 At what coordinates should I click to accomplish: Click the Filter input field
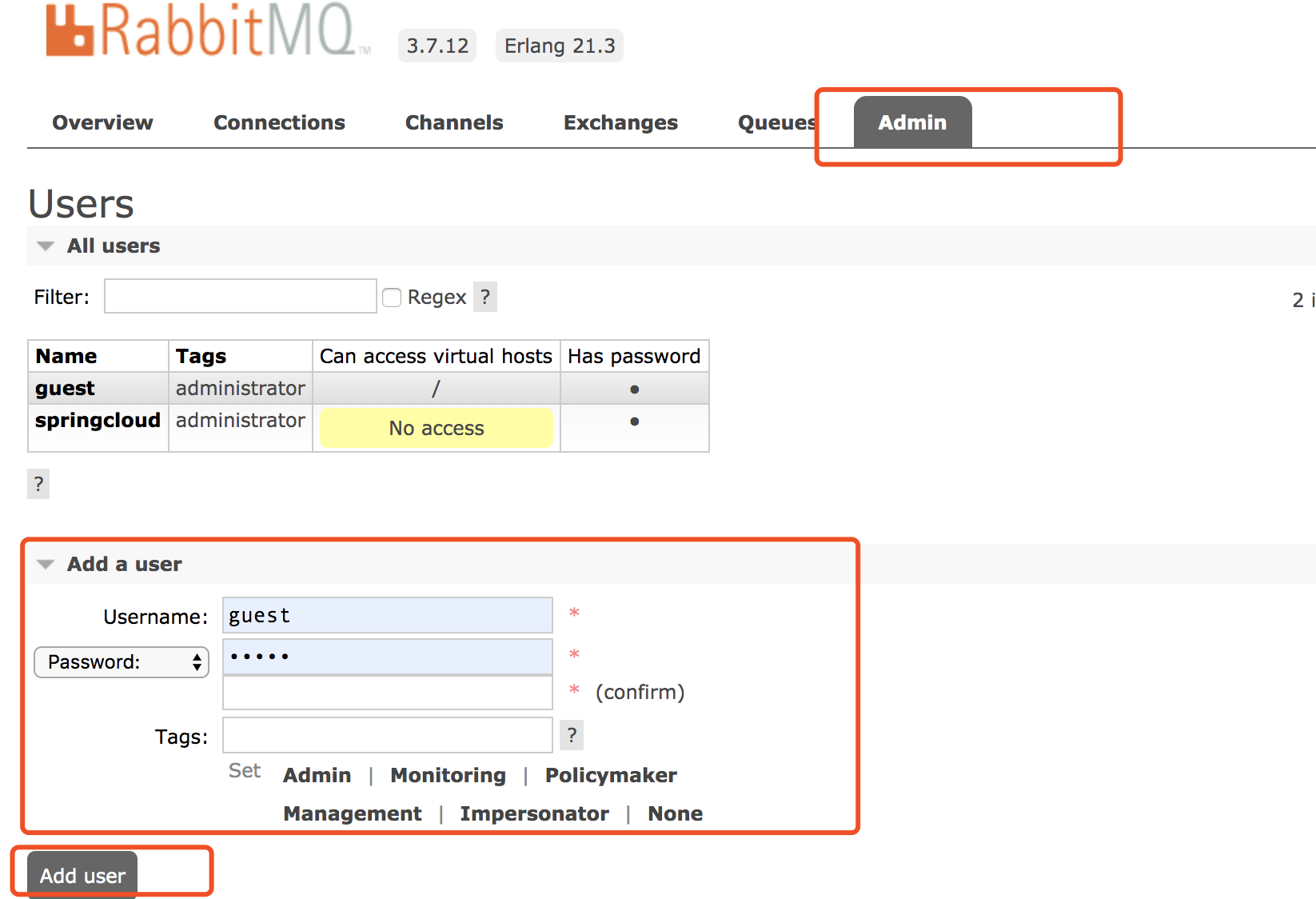tap(239, 296)
